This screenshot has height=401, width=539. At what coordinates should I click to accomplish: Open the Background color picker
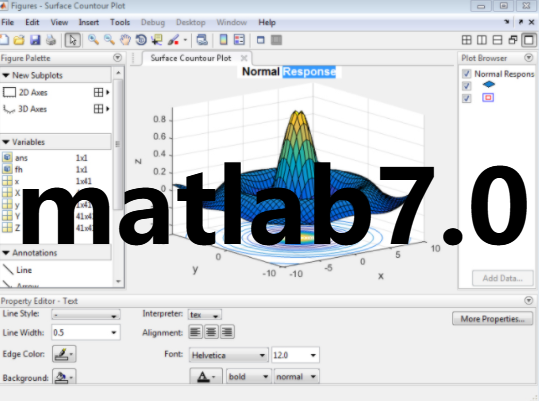(x=64, y=377)
